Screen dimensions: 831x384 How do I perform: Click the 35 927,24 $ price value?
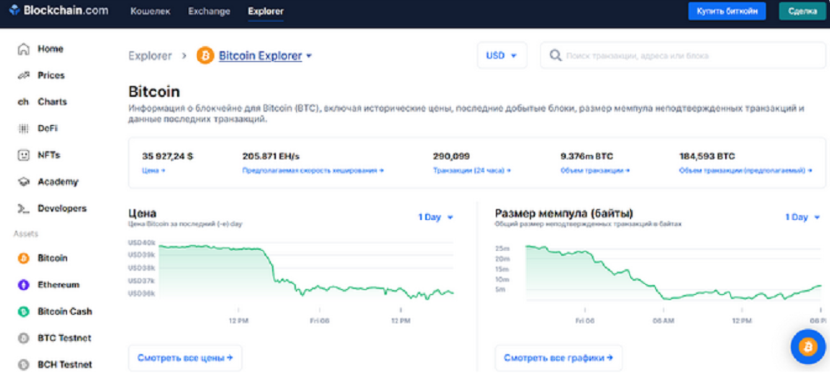167,156
